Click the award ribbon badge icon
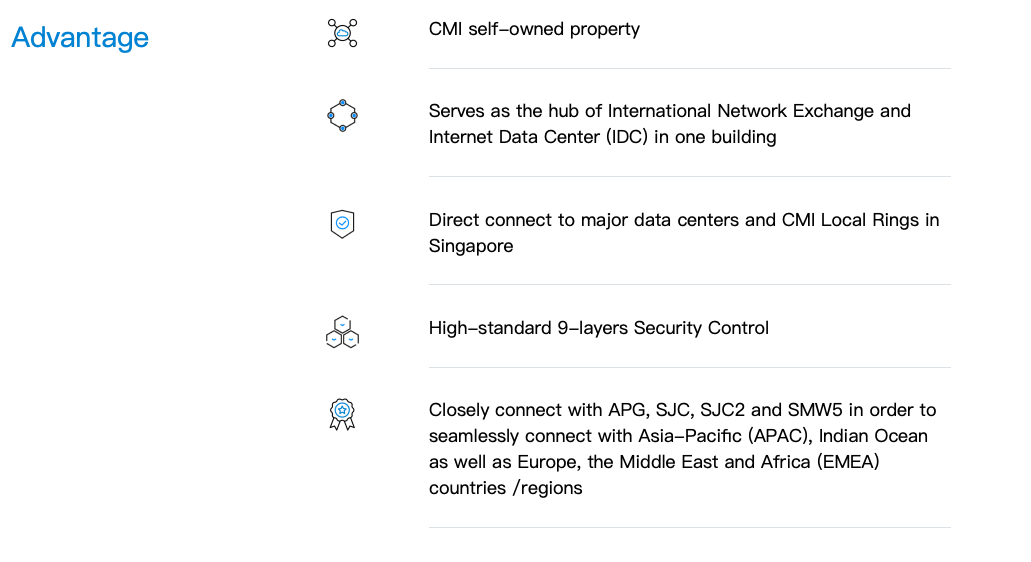The width and height of the screenshot is (1031, 562). coord(342,414)
